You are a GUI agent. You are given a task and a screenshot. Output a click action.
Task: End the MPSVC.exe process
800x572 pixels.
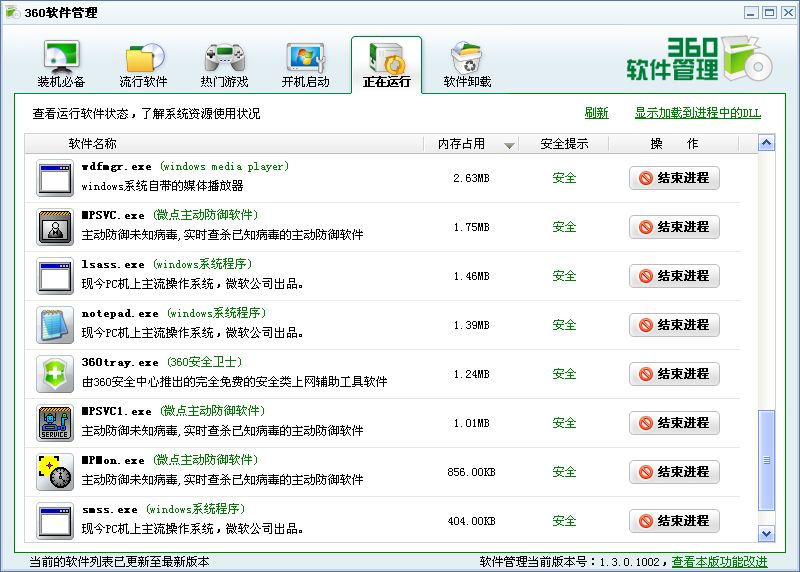[x=674, y=227]
